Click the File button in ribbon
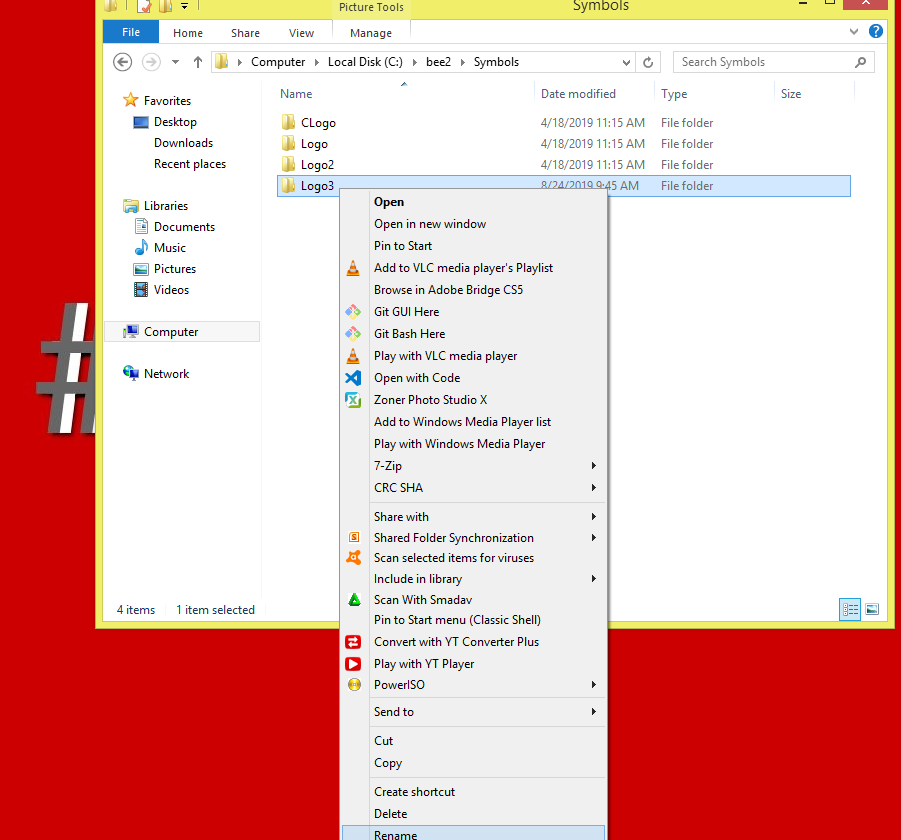 [x=131, y=32]
